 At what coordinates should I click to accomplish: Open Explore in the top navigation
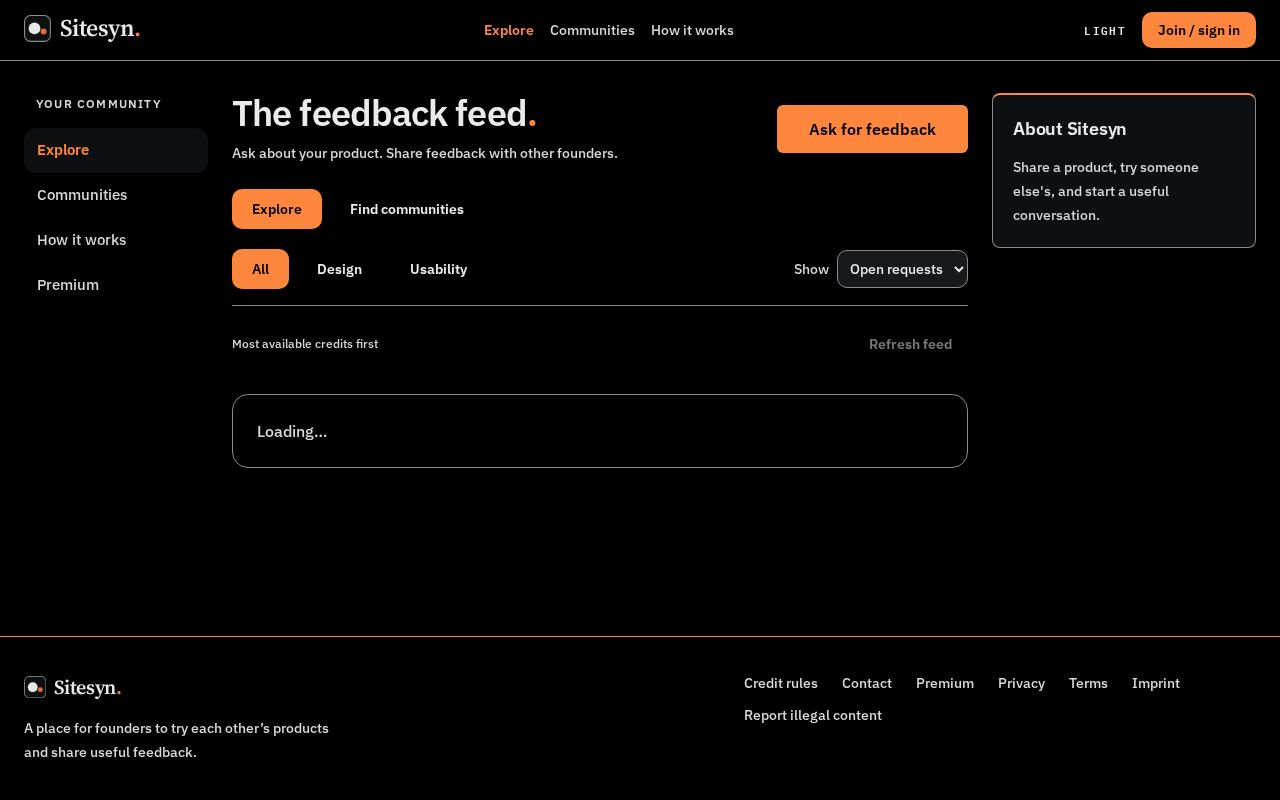click(x=509, y=30)
